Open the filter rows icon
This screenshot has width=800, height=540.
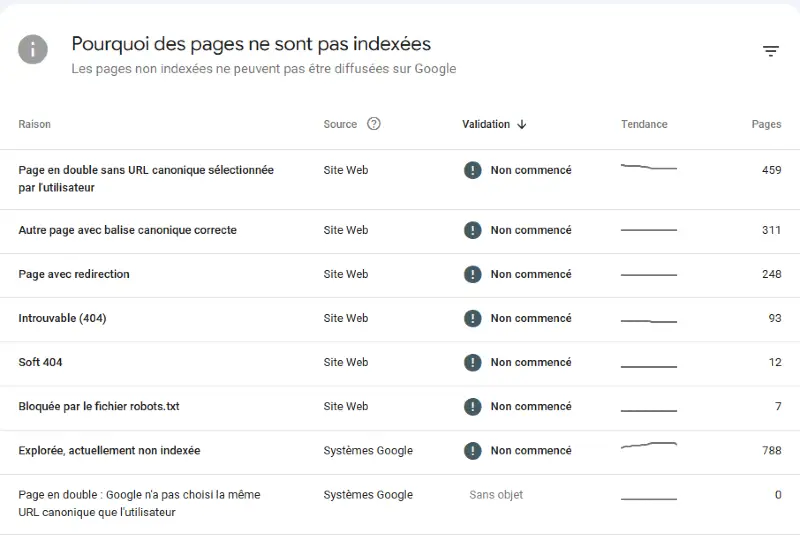click(x=771, y=51)
